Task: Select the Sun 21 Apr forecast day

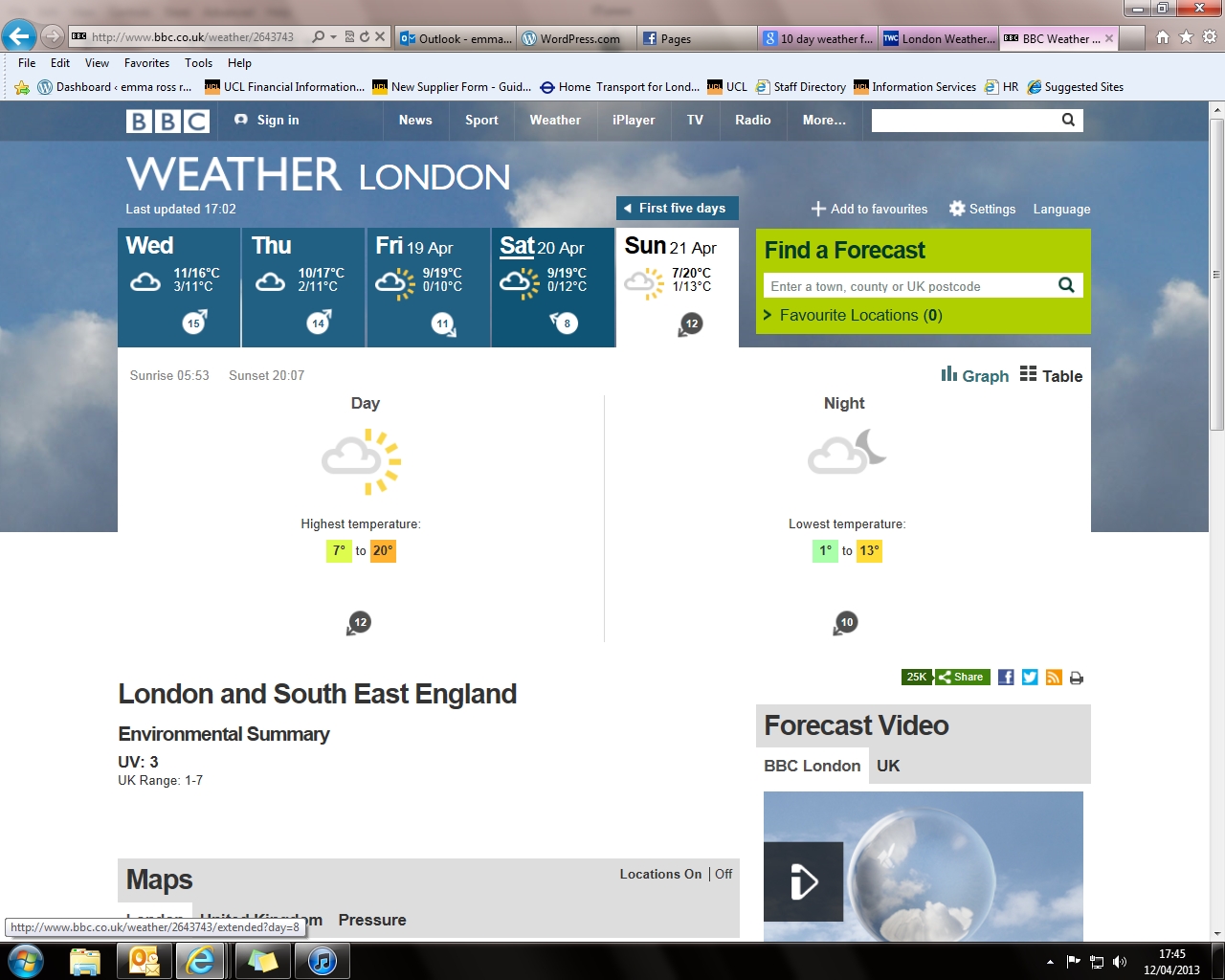Action: [x=678, y=287]
